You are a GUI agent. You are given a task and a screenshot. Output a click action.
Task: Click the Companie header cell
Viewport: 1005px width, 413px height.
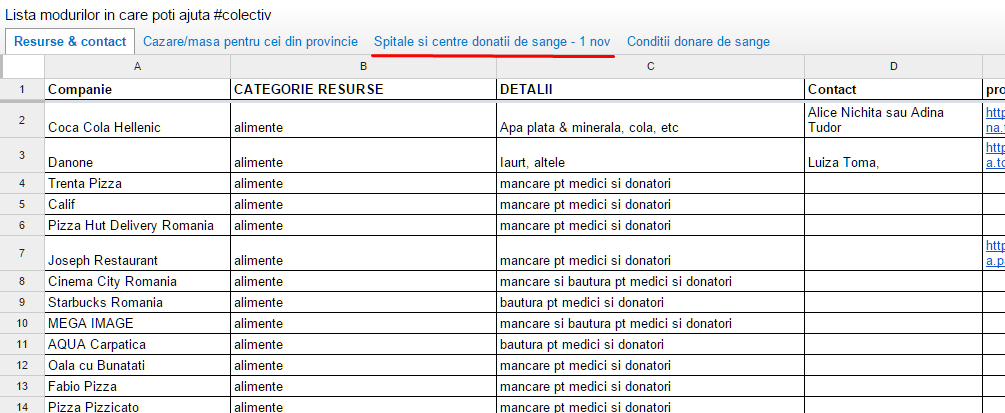137,89
